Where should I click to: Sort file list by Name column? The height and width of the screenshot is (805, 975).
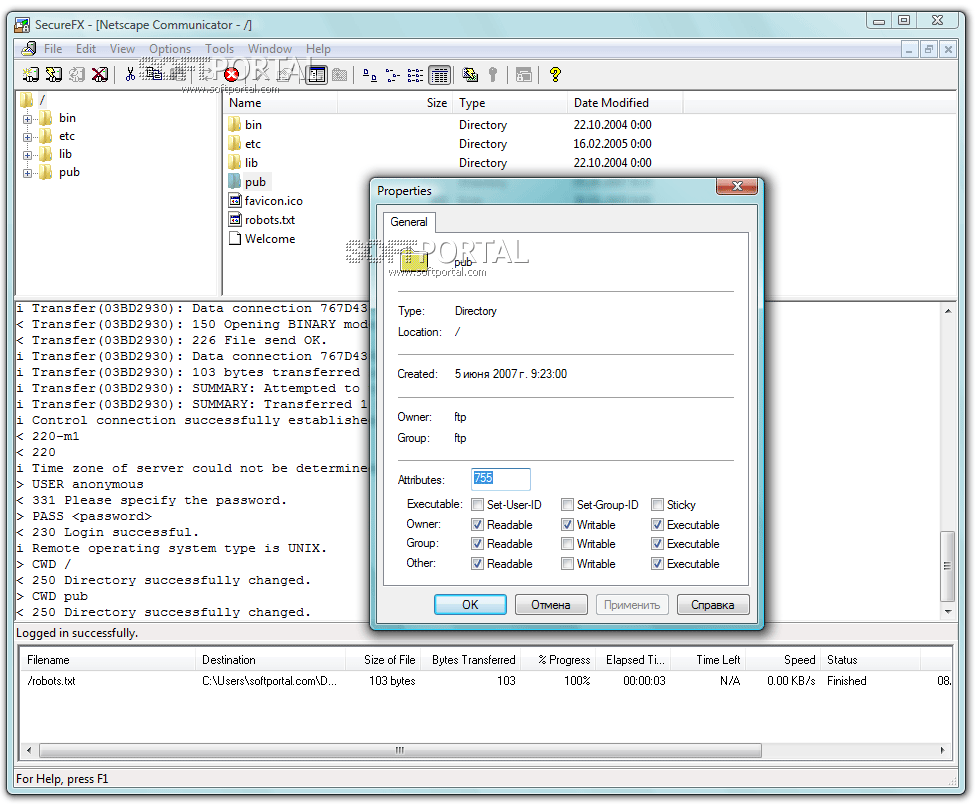280,103
